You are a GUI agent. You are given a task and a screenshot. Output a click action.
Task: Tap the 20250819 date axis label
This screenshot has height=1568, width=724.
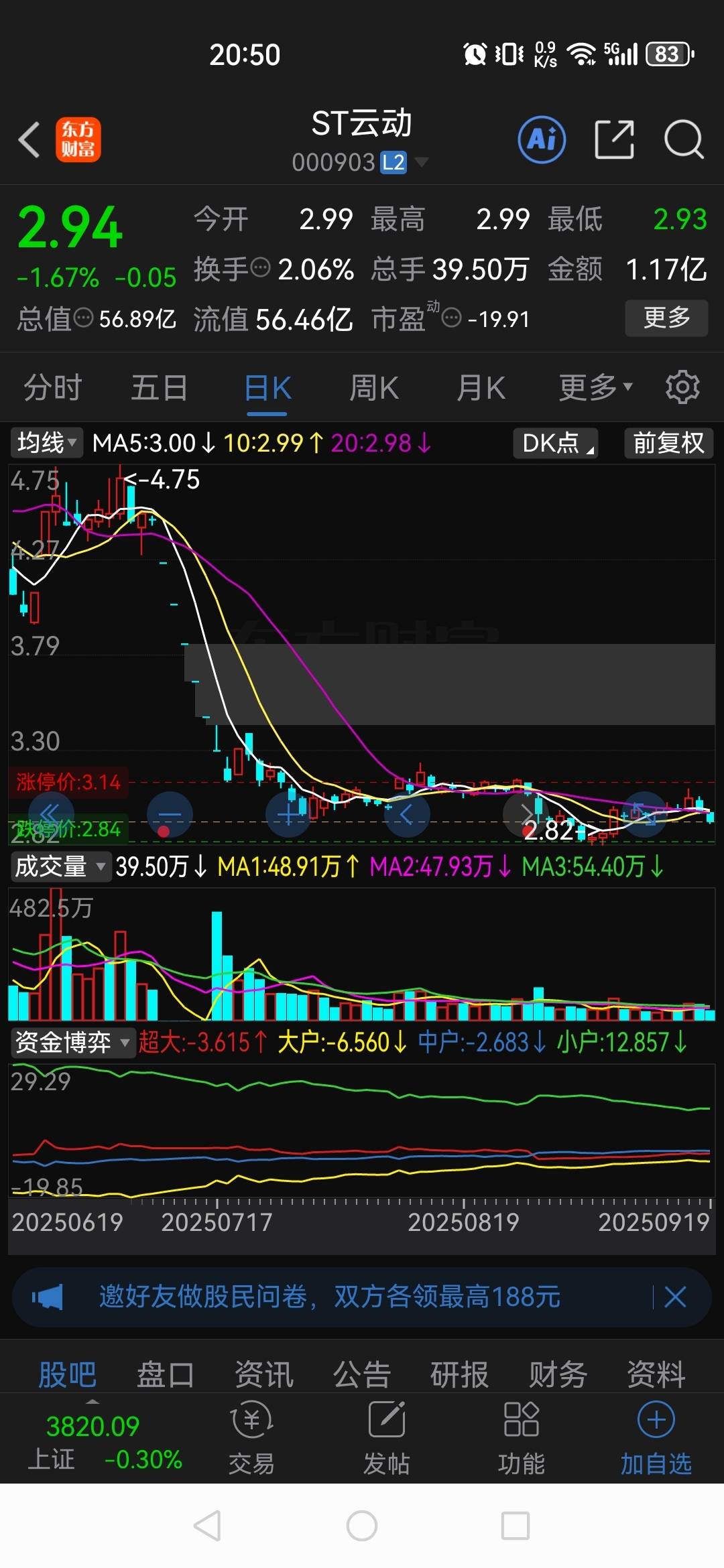pos(463,1222)
